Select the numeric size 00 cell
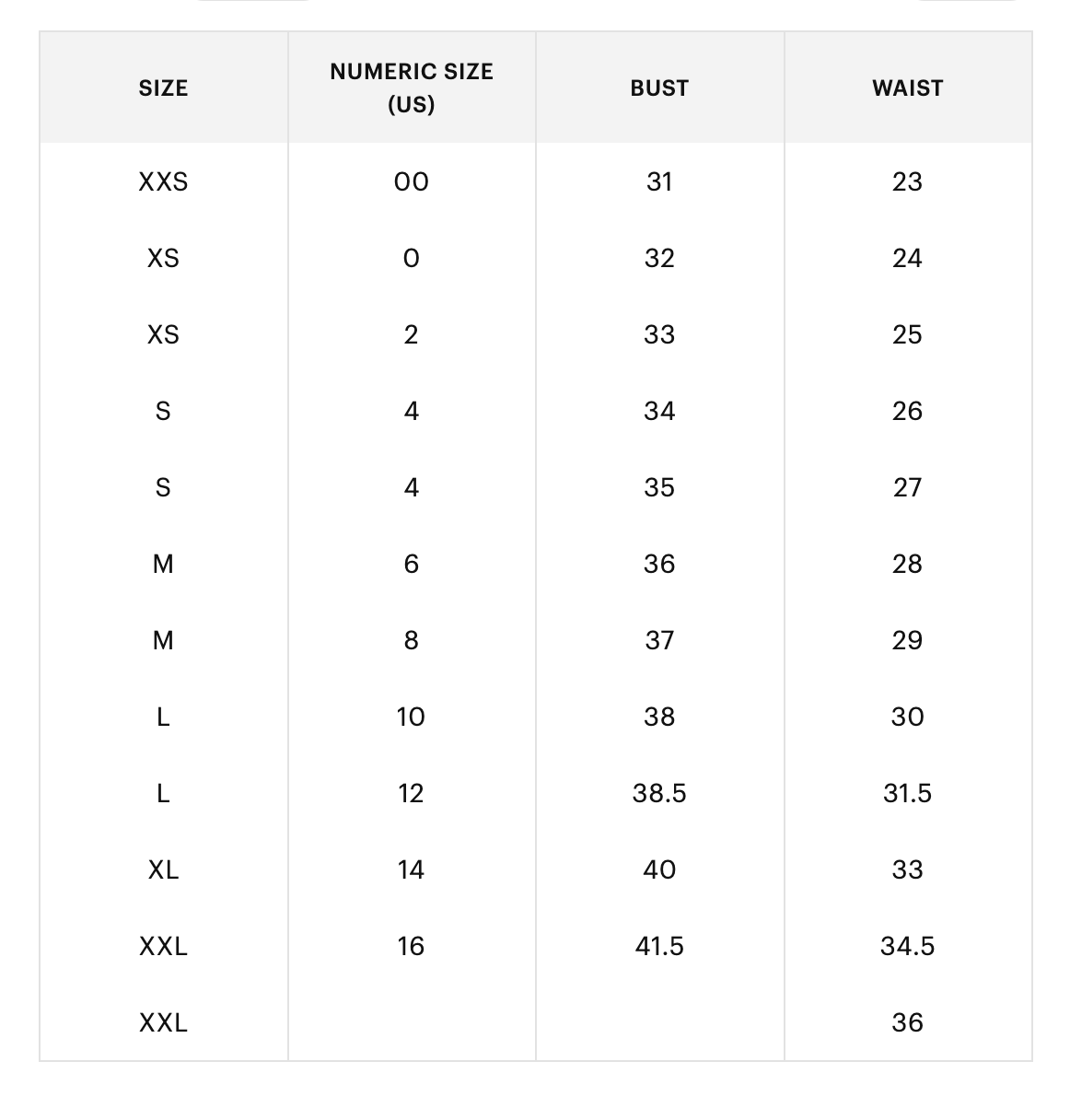Viewport: 1070px width, 1120px height. pos(412,181)
